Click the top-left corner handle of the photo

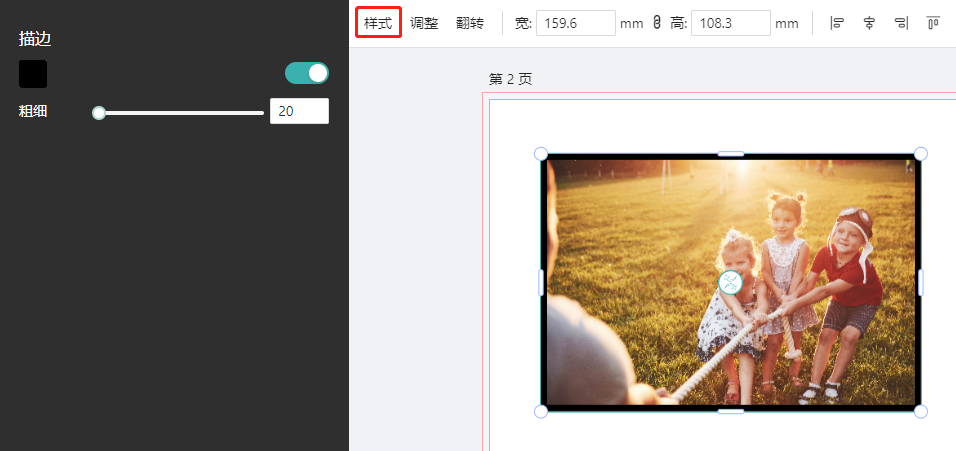coord(541,154)
